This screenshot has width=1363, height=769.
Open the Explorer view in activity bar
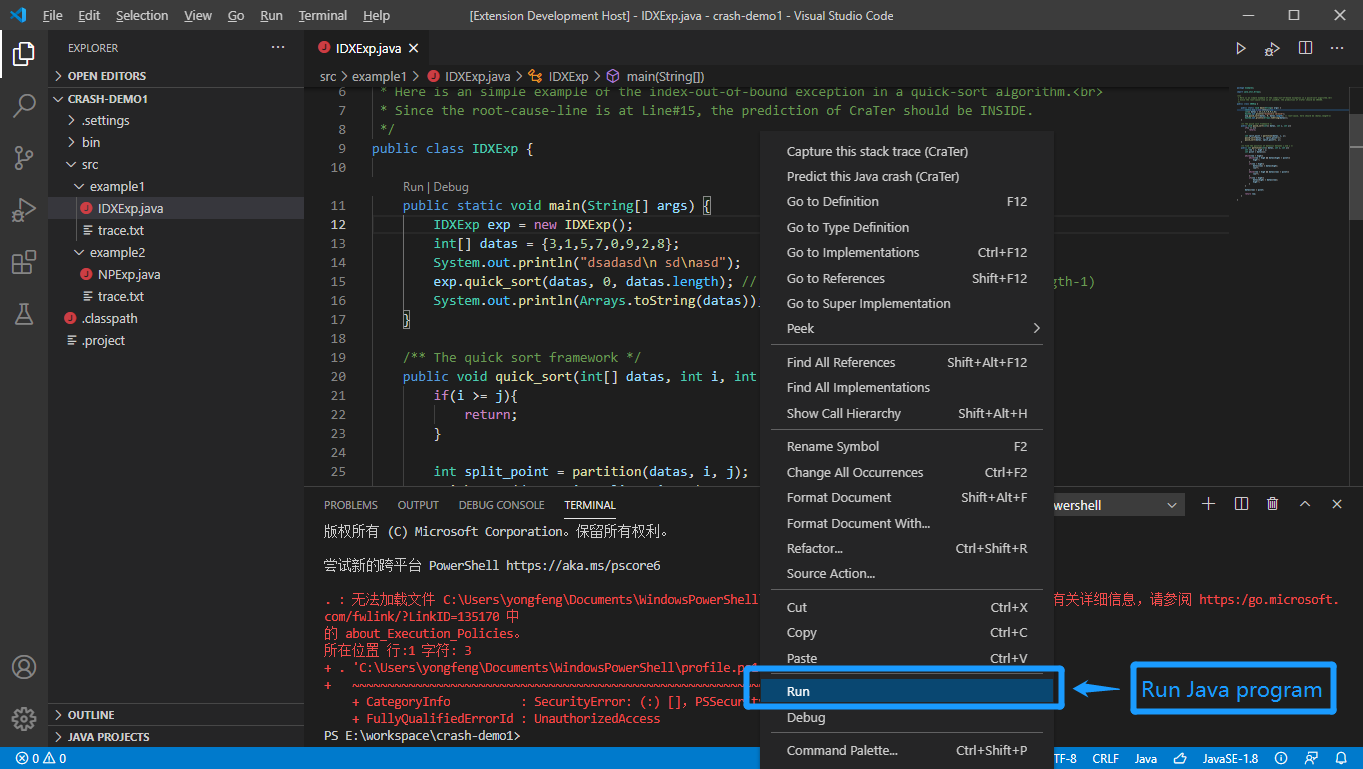[x=24, y=55]
